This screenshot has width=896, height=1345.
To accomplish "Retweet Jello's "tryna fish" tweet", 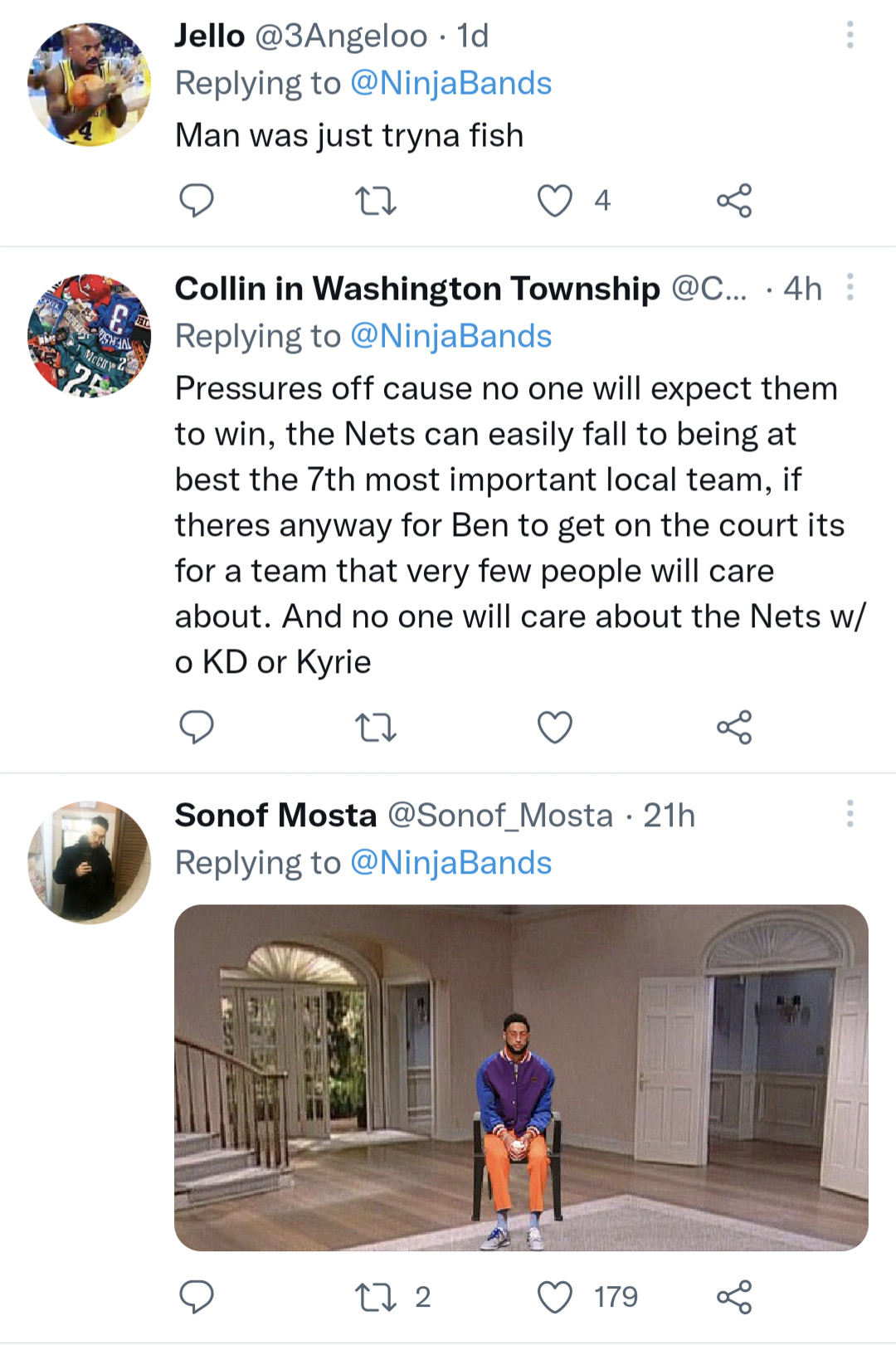I will (x=375, y=201).
